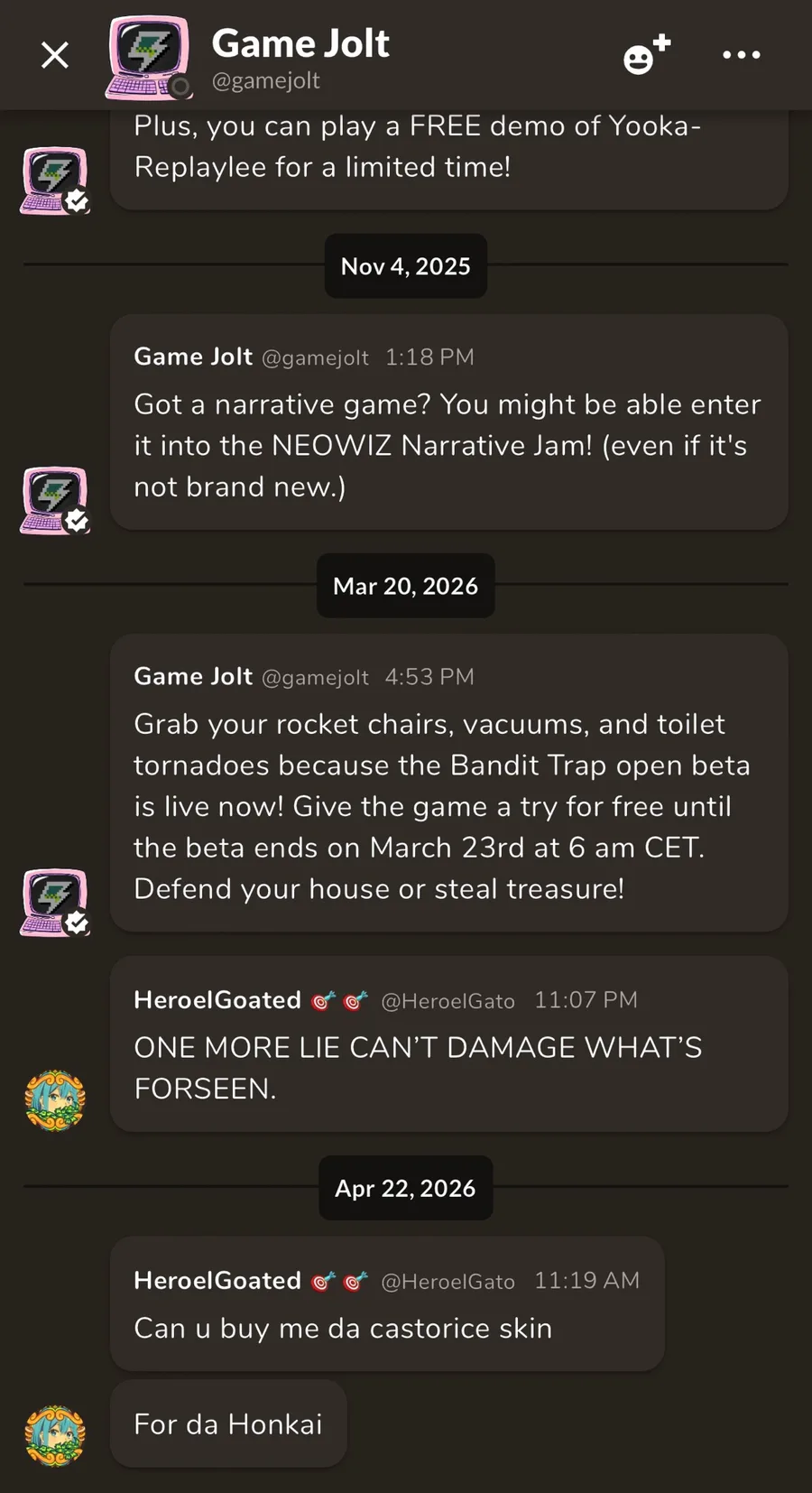Image resolution: width=812 pixels, height=1493 pixels.
Task: Tap HeroelGoated avatar beside FORSEEN message
Action: point(55,1100)
